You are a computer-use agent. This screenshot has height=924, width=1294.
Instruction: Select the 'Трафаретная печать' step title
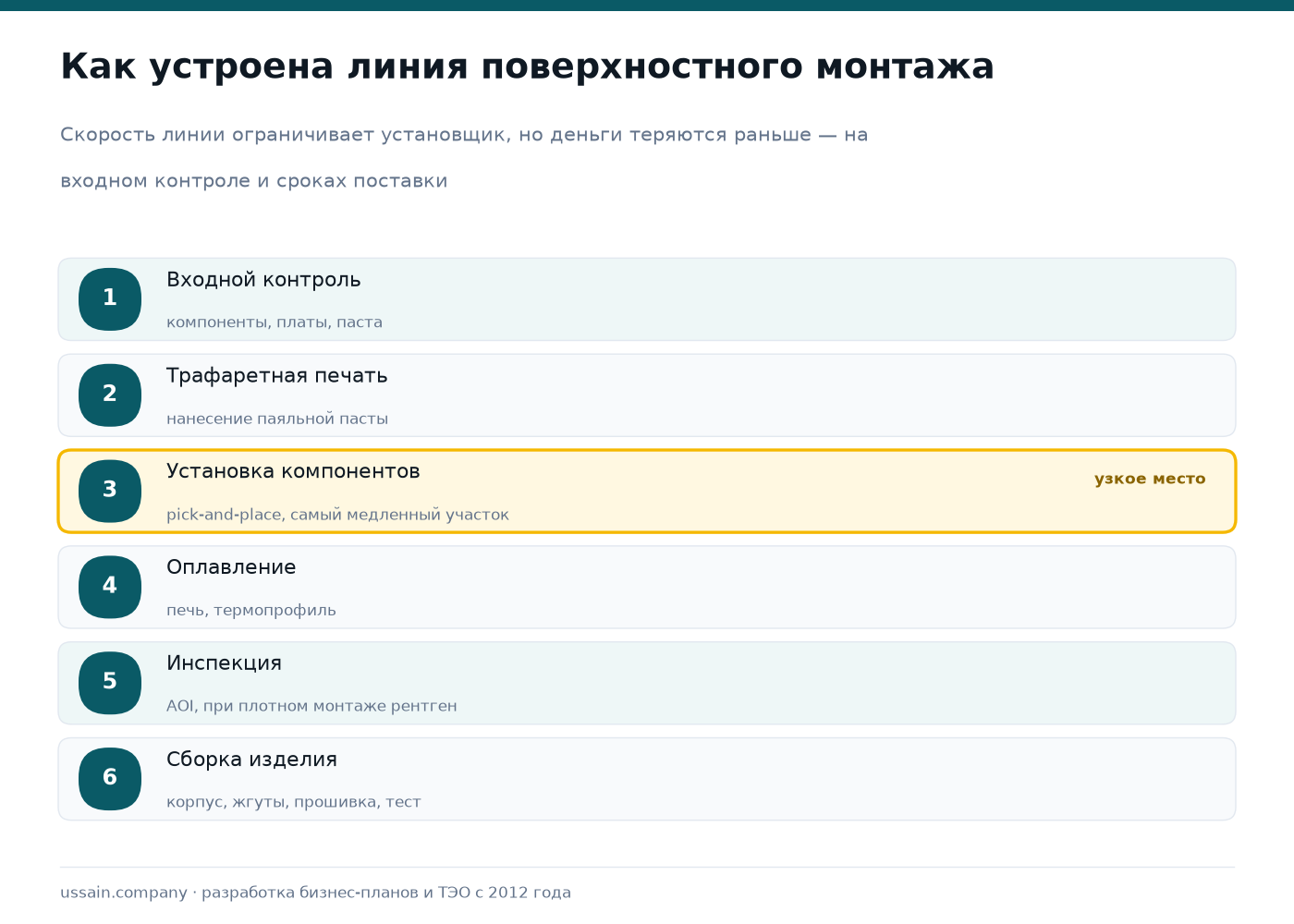coord(277,376)
